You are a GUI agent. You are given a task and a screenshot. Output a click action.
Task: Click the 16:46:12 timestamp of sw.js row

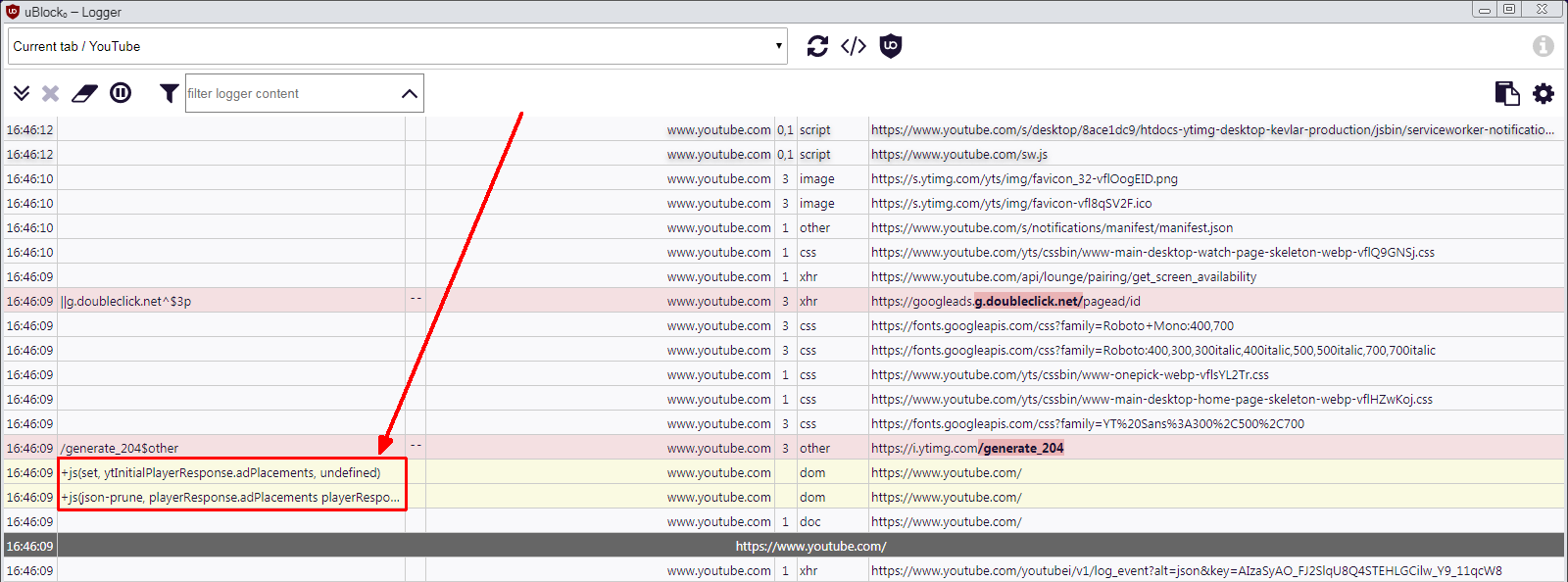[x=30, y=154]
